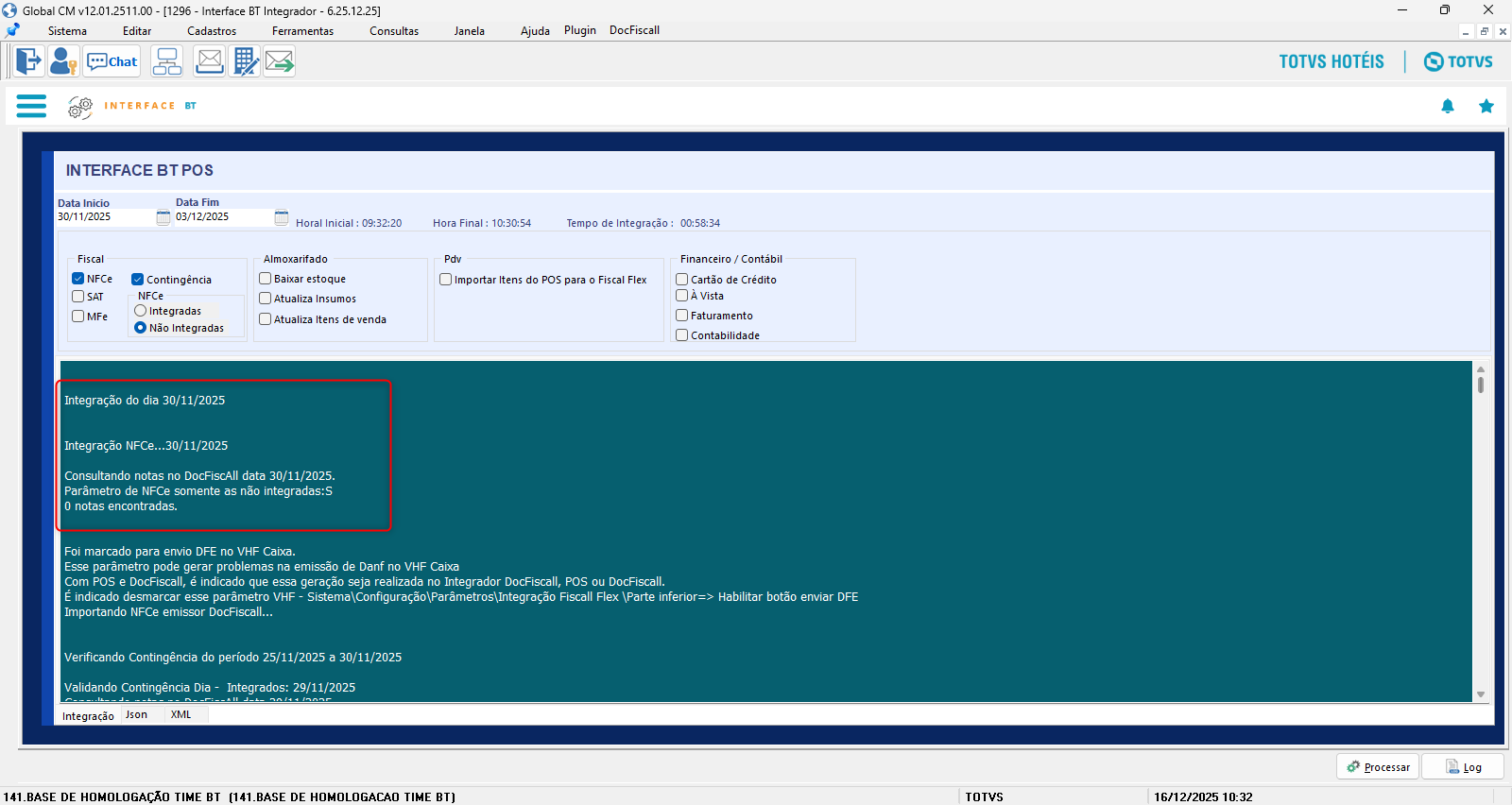Open the Ferramentas menu
1512x805 pixels.
(x=302, y=31)
